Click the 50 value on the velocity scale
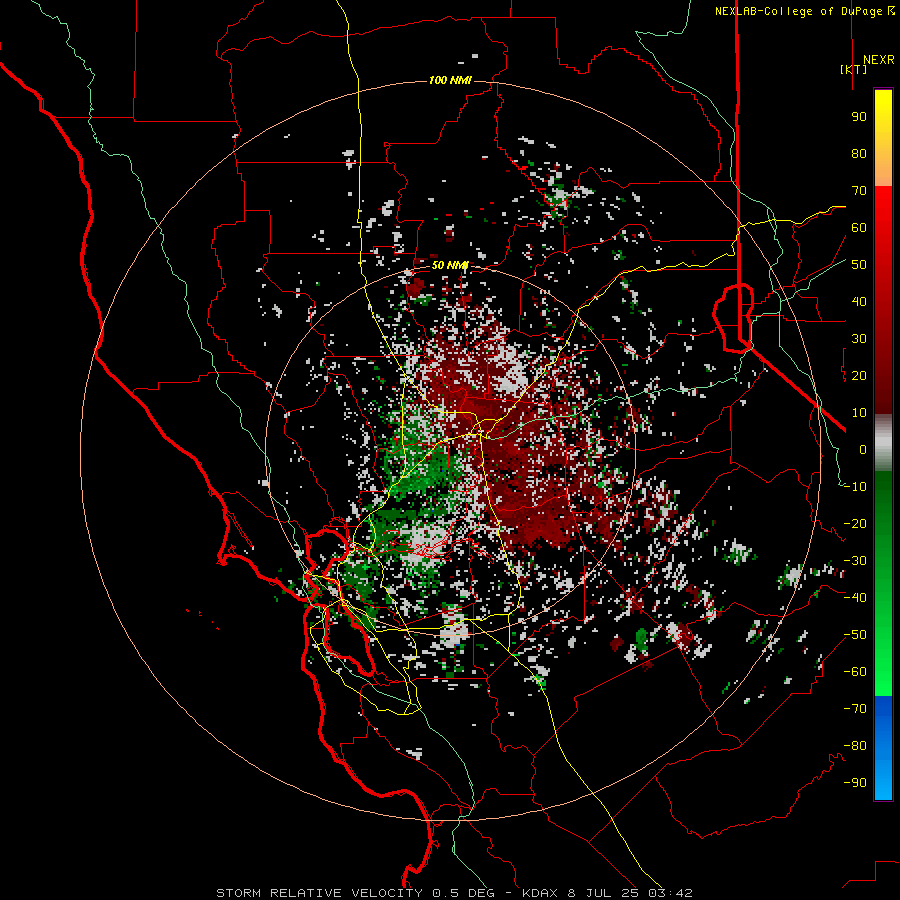The image size is (900, 900). point(859,265)
